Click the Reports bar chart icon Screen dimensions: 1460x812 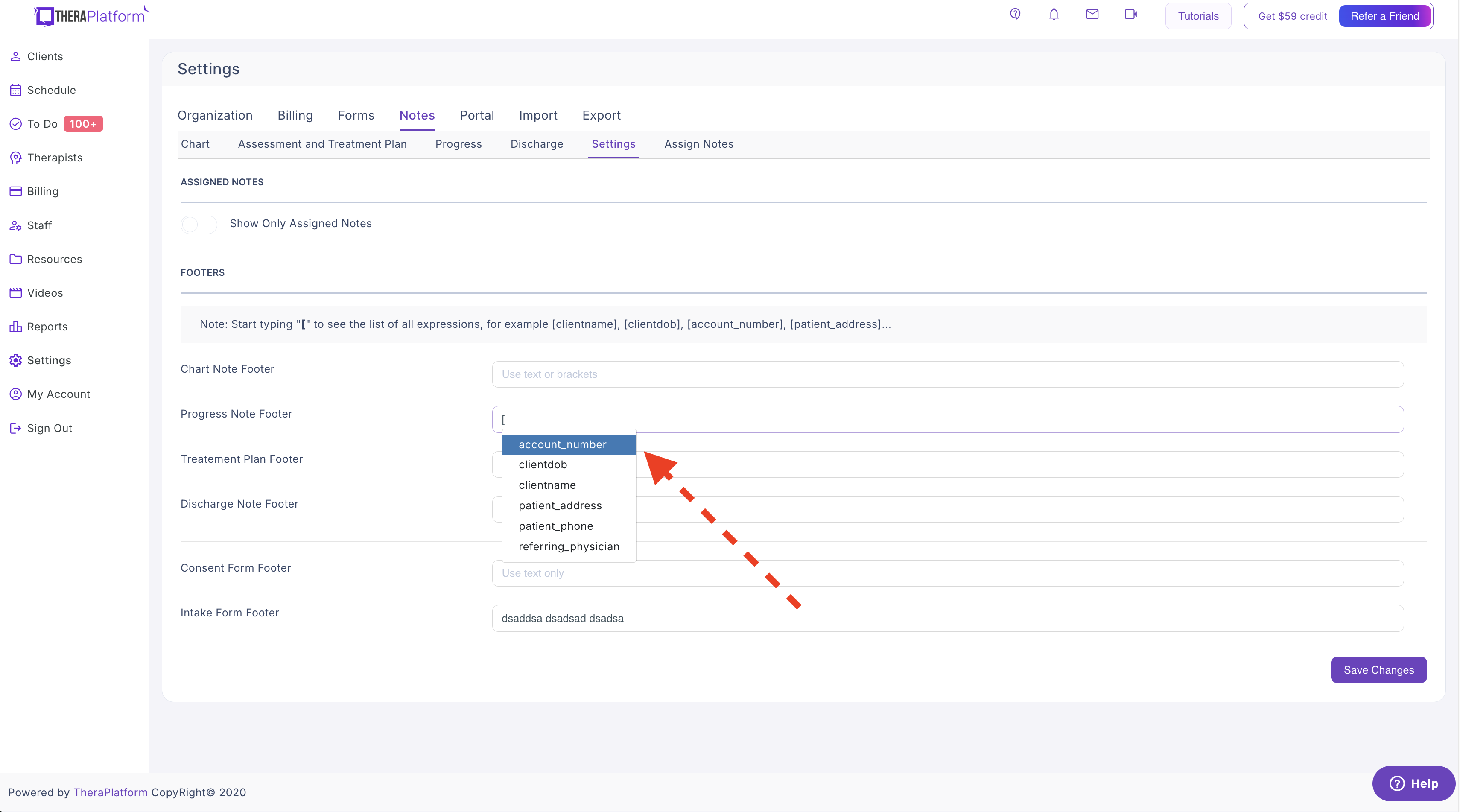coord(16,327)
